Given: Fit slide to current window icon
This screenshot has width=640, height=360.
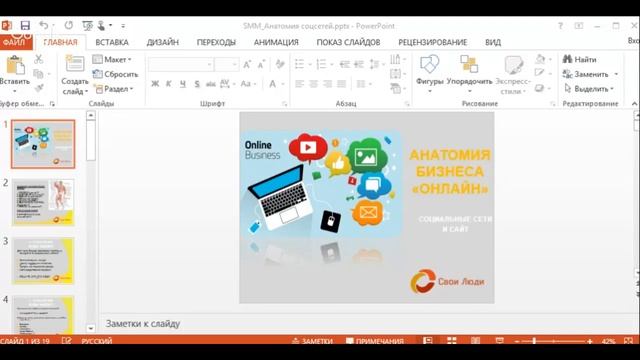Looking at the screenshot, I should click(629, 340).
